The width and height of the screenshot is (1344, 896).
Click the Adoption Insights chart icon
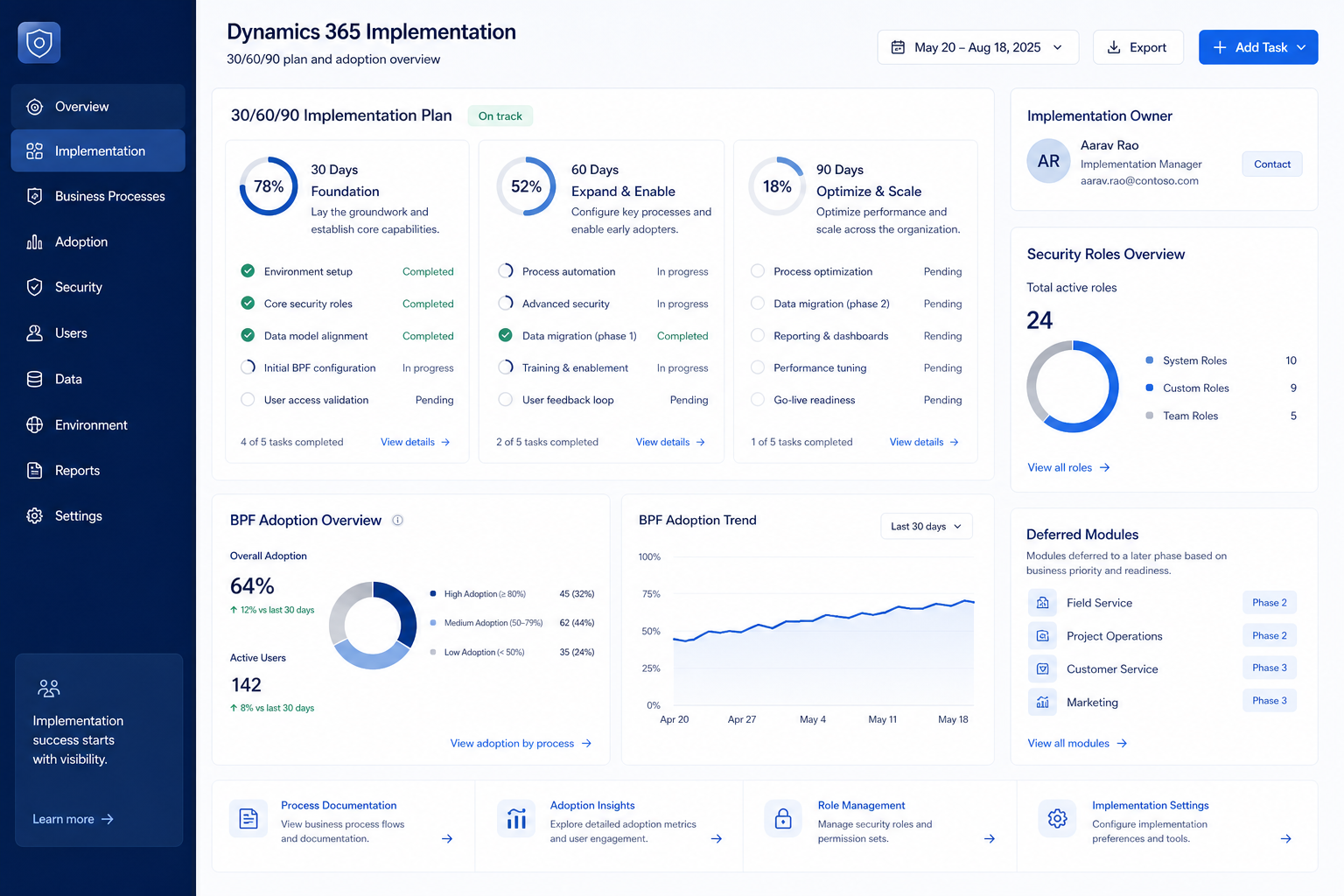click(x=516, y=819)
